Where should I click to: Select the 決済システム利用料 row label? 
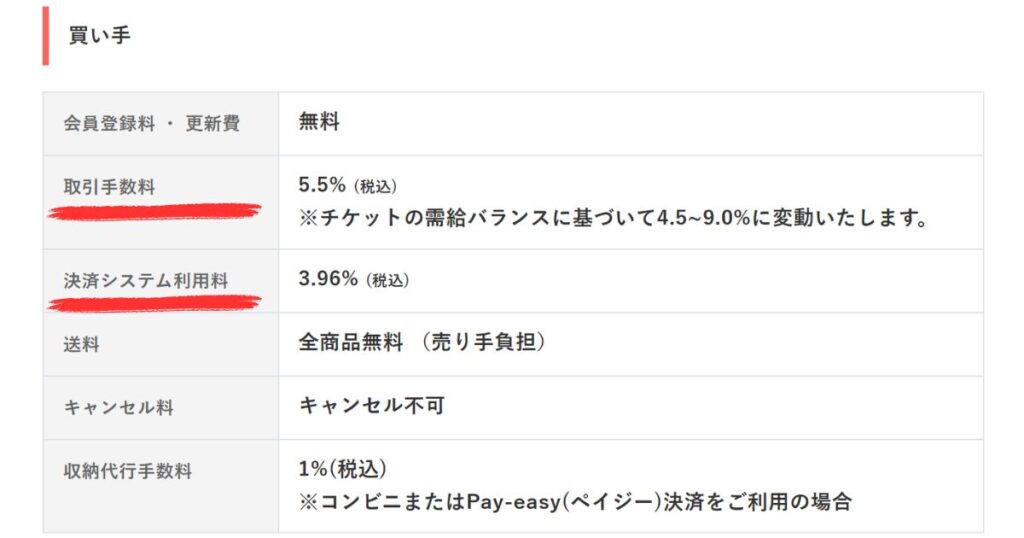[146, 281]
